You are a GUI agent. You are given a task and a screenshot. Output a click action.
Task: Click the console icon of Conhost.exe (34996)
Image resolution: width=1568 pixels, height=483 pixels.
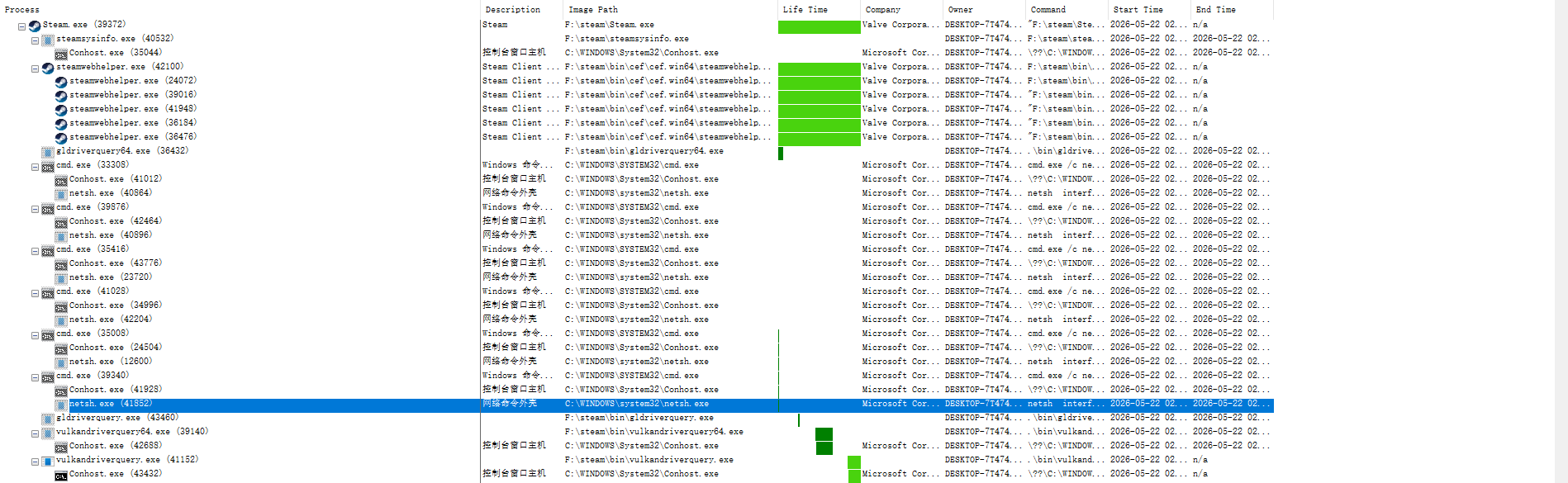point(61,306)
